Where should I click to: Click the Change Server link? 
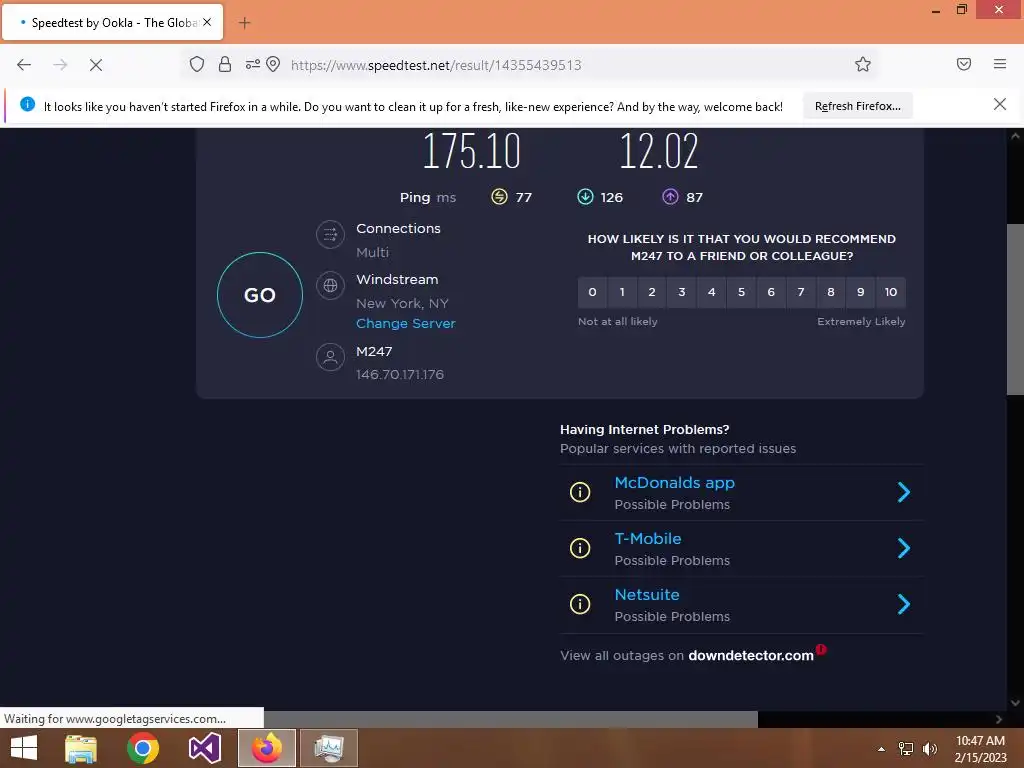coord(406,323)
